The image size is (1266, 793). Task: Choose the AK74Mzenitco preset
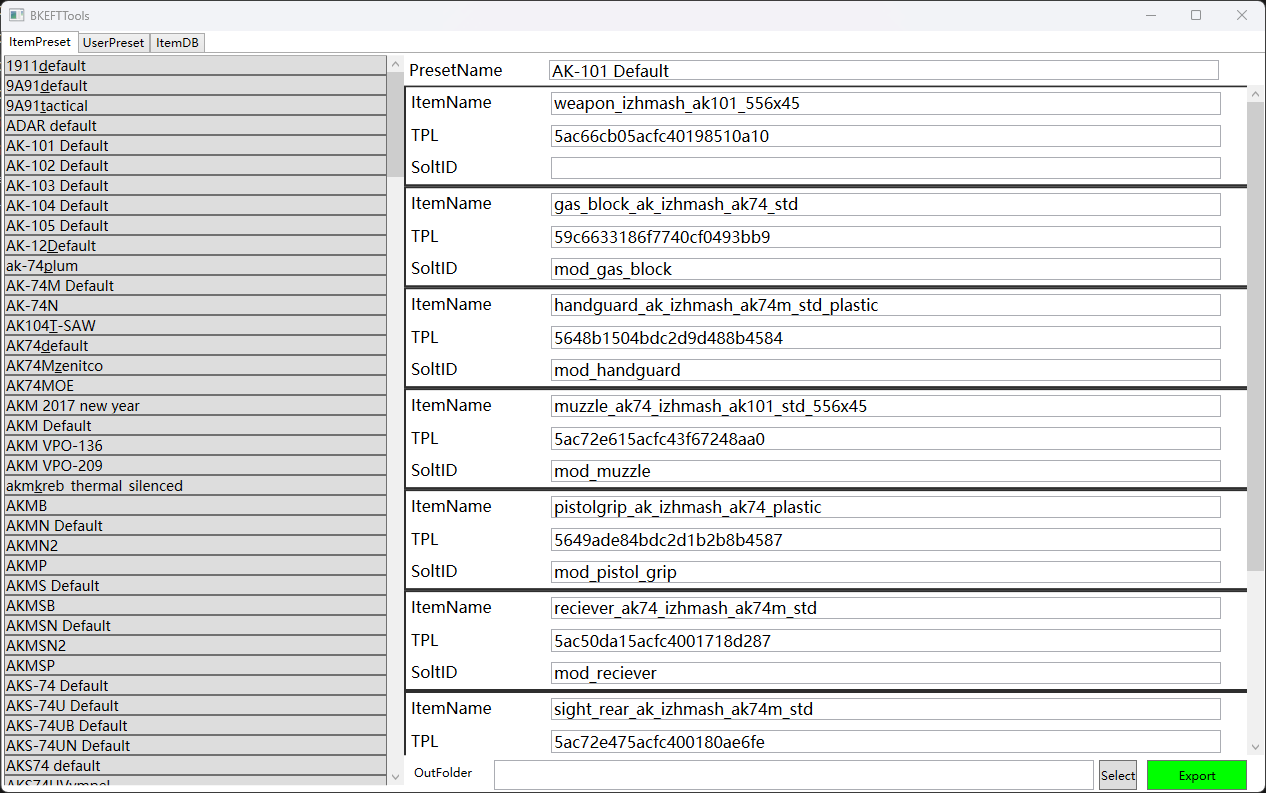195,366
